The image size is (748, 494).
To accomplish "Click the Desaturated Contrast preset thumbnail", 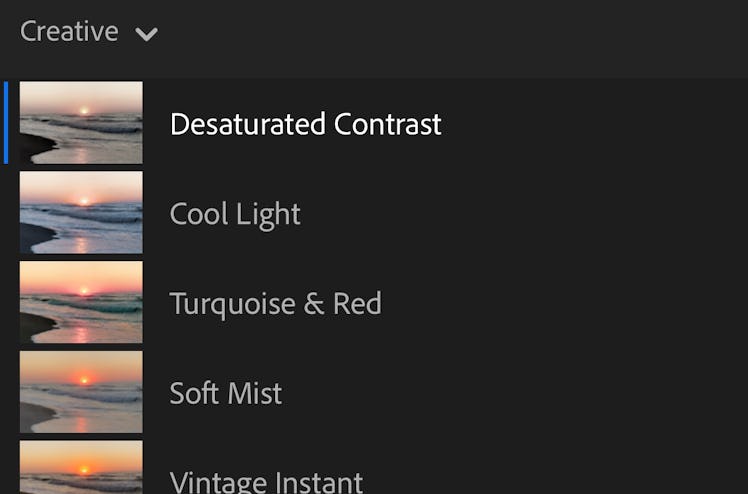I will point(81,123).
